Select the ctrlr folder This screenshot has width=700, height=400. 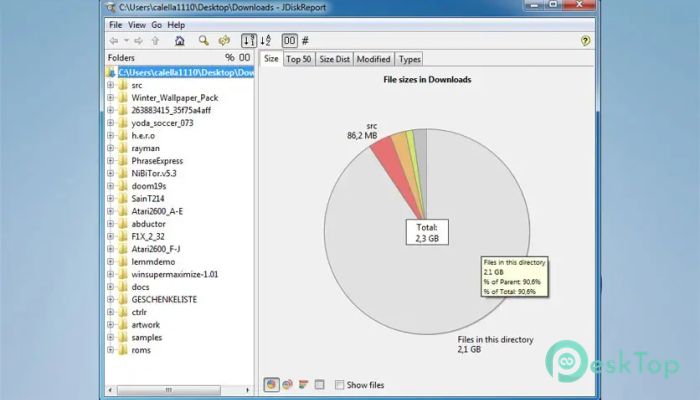click(x=139, y=312)
